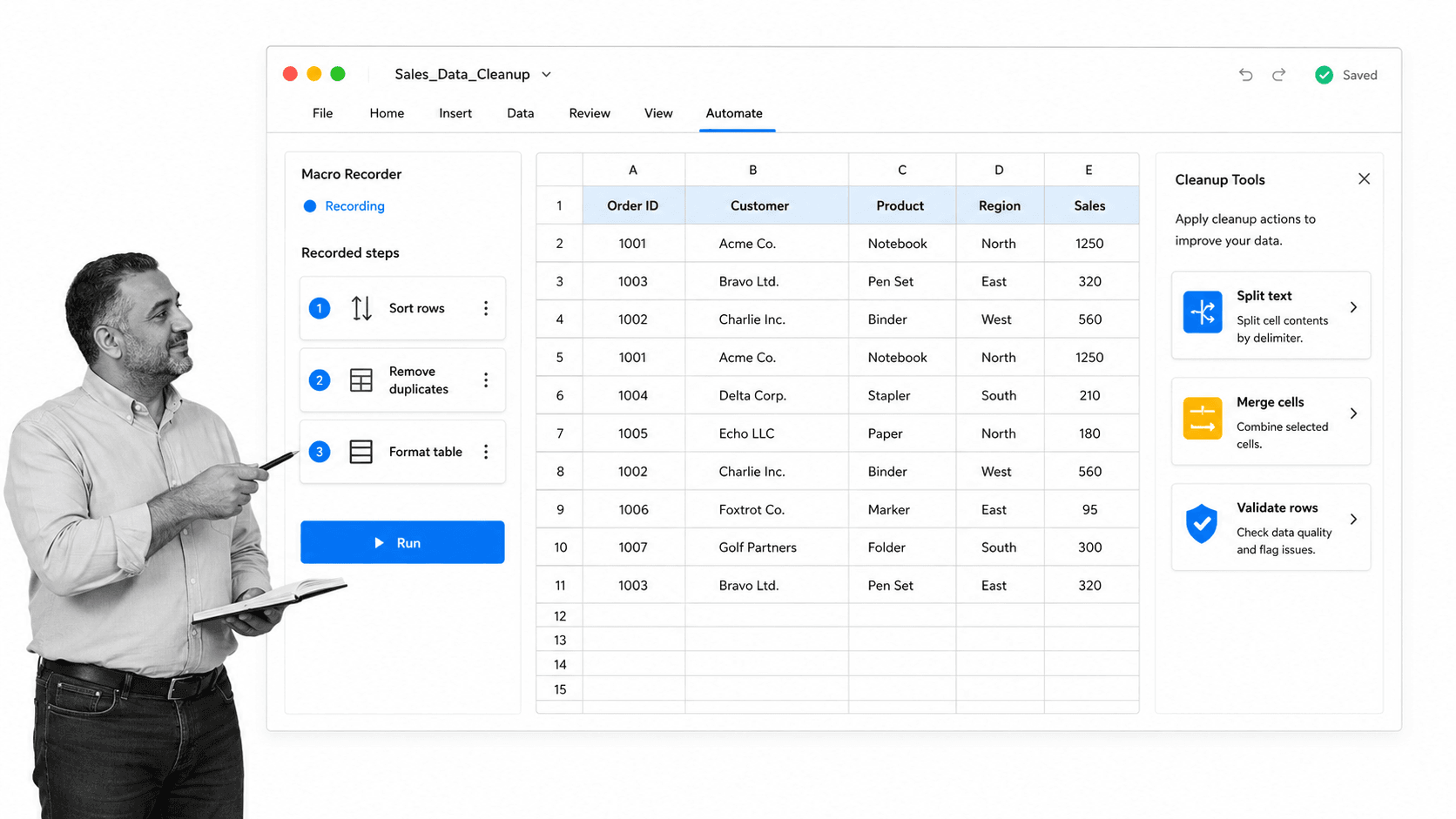1456x819 pixels.
Task: Click step number 3 badge
Action: [x=320, y=452]
